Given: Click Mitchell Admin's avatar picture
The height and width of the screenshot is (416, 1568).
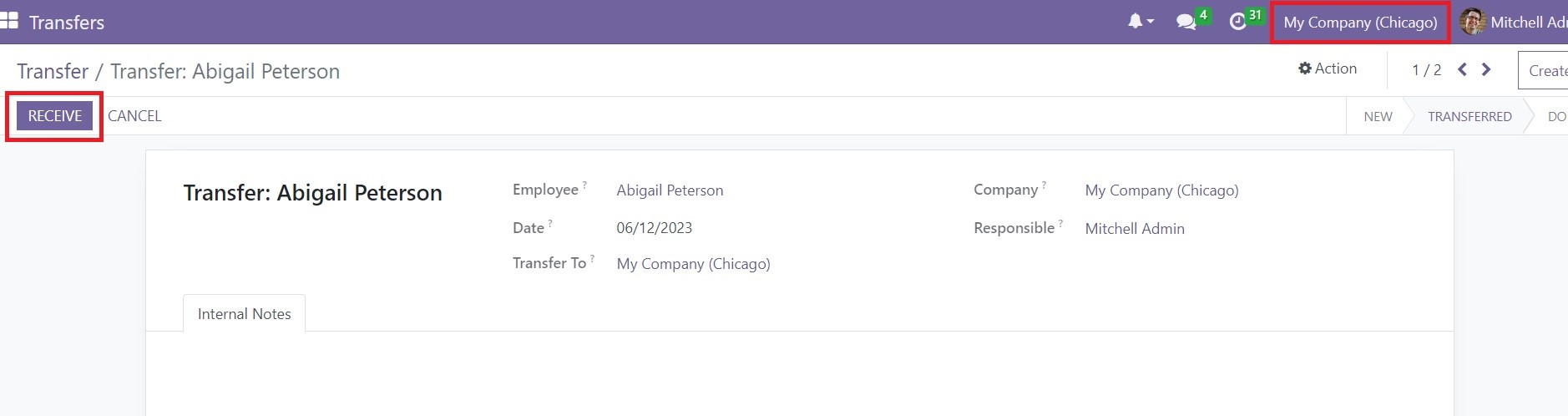Looking at the screenshot, I should point(1473,22).
